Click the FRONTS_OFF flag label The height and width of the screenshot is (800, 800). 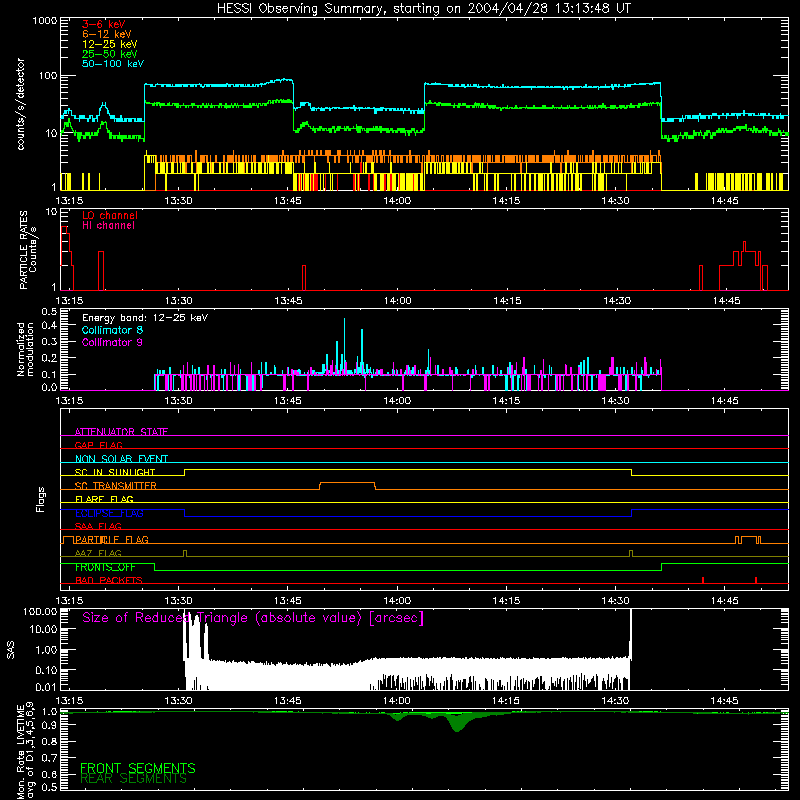click(105, 567)
